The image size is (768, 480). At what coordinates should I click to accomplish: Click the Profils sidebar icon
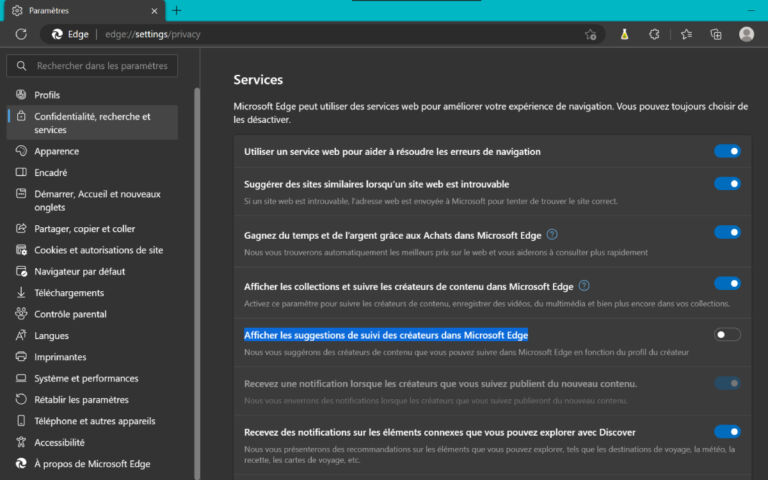click(x=21, y=95)
